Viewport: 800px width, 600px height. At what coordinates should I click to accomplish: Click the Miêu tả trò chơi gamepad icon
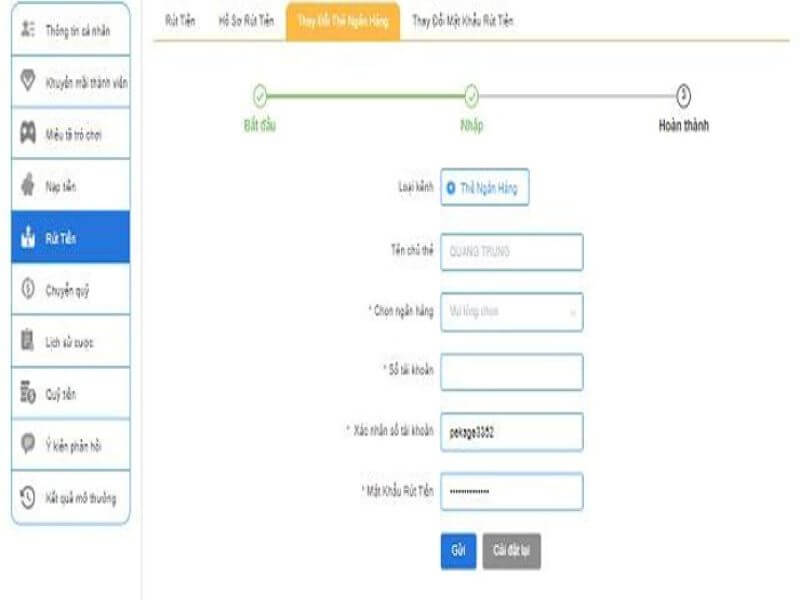pyautogui.click(x=28, y=134)
